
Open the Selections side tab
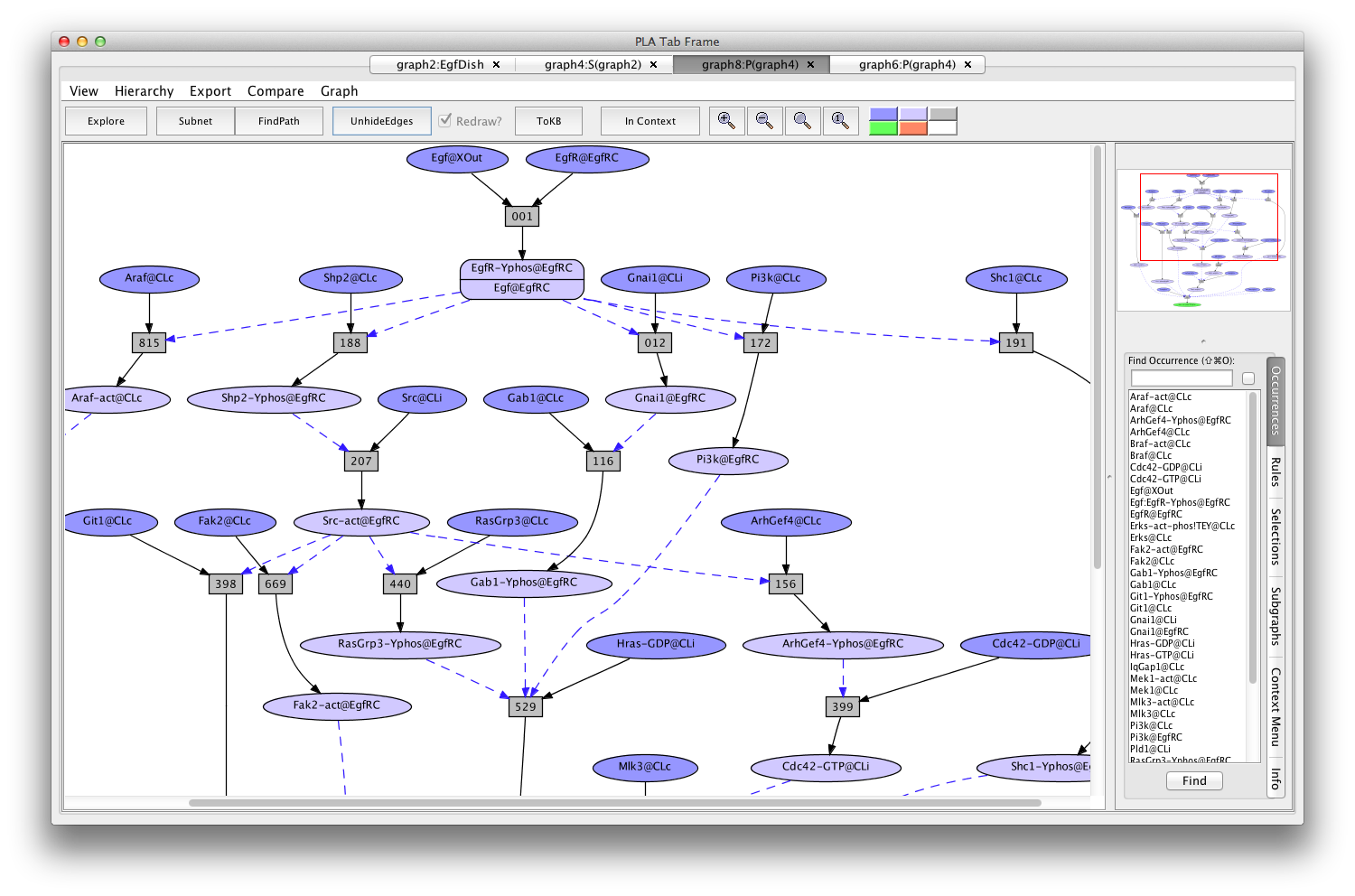(1276, 537)
